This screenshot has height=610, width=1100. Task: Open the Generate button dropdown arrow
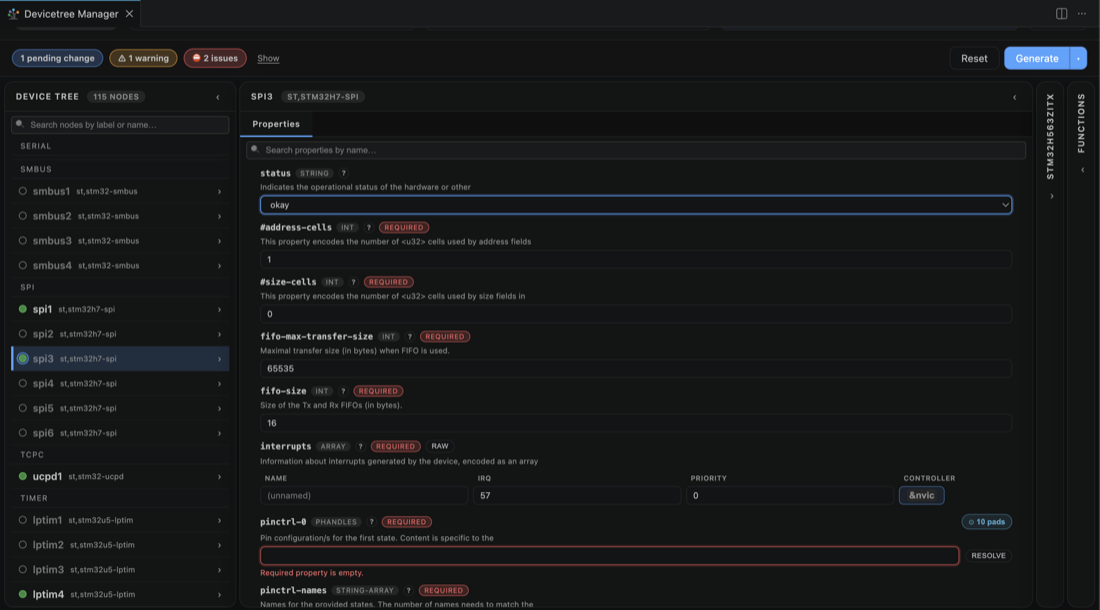(1078, 58)
